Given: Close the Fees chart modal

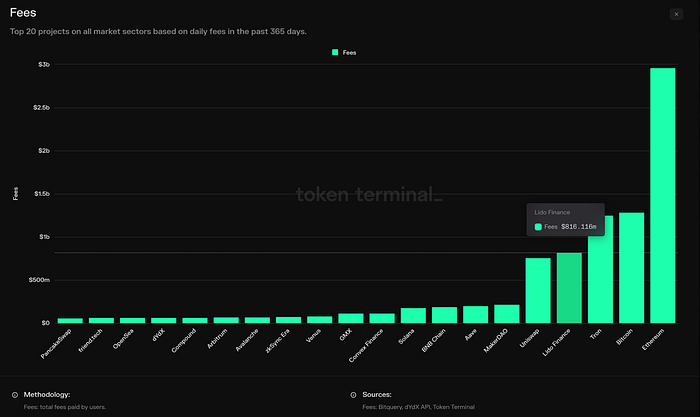Looking at the screenshot, I should (676, 14).
